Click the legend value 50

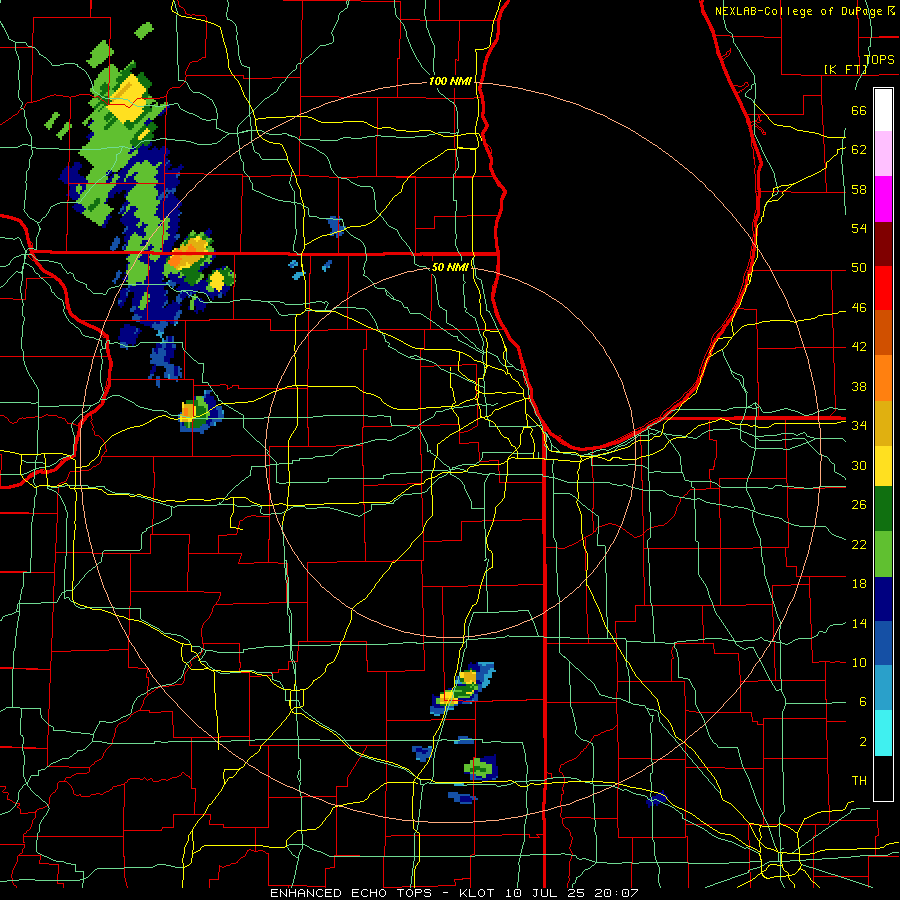coord(859,268)
